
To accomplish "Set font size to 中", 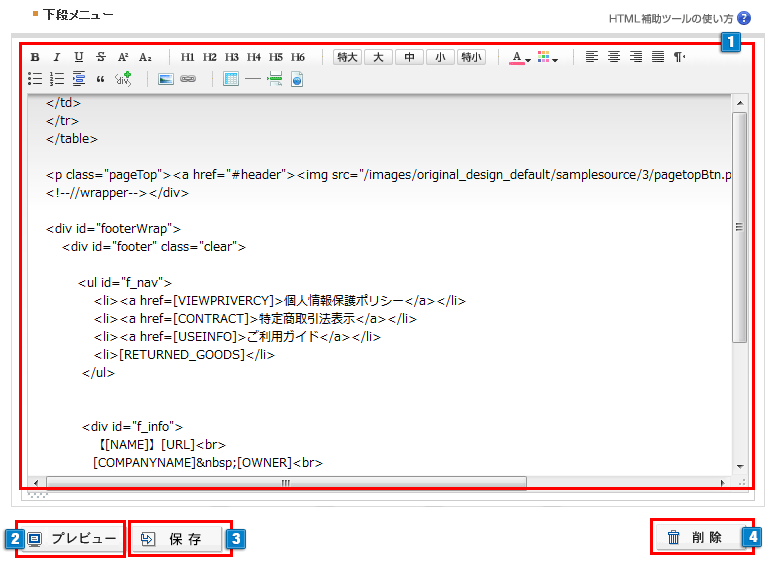I will pos(409,57).
